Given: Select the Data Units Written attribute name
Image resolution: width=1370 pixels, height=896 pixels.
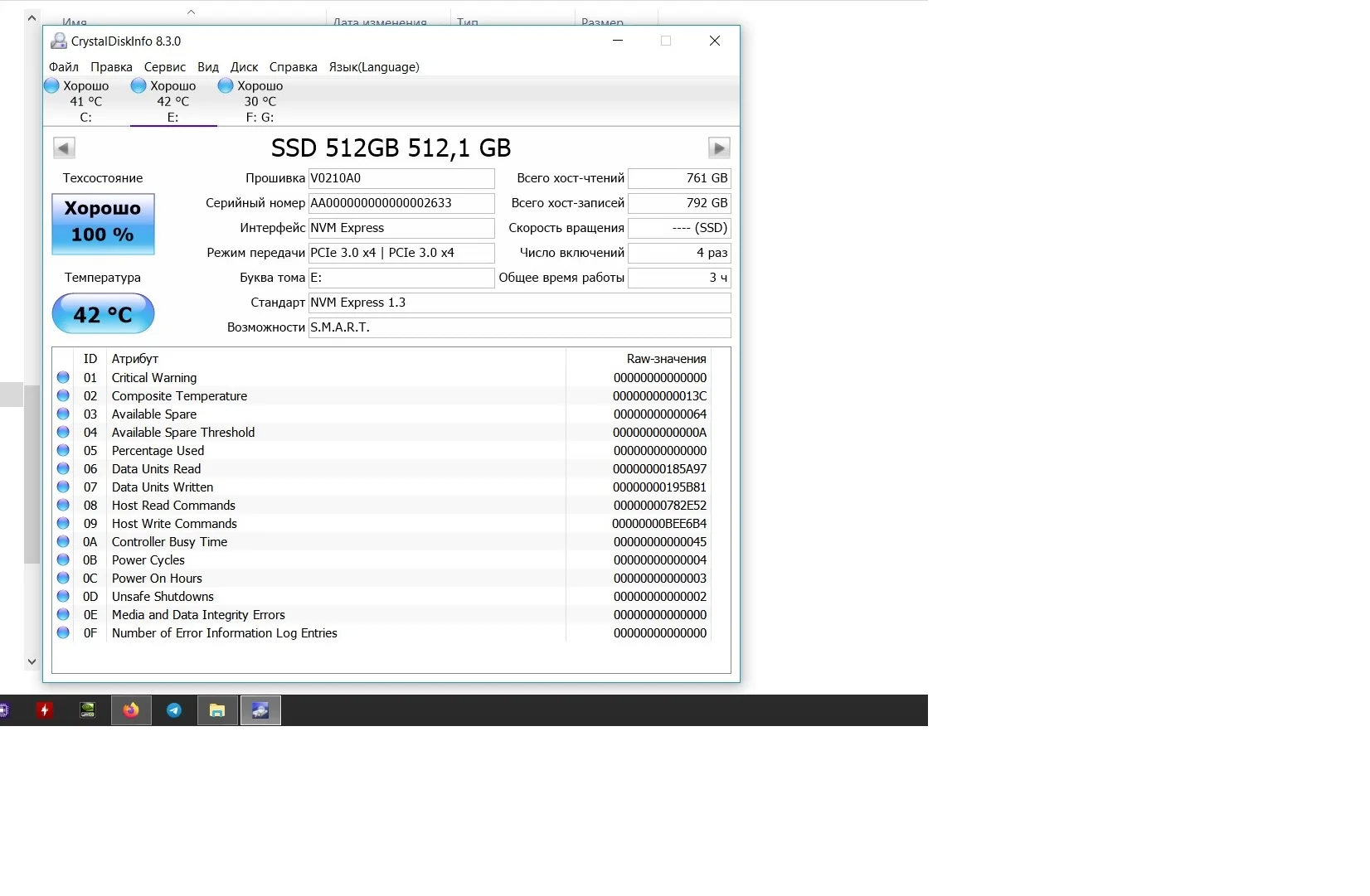Looking at the screenshot, I should (163, 487).
